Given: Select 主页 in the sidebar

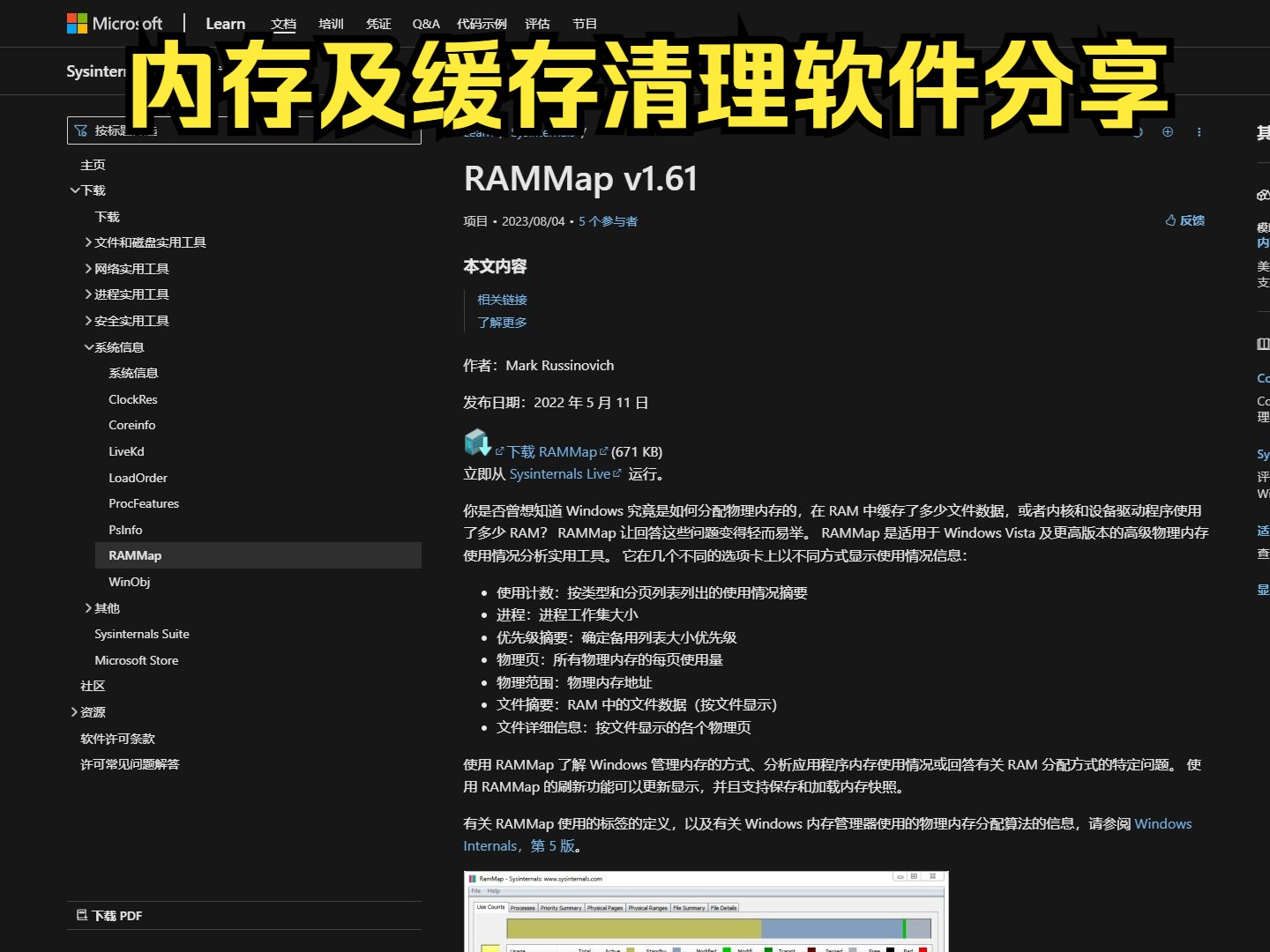Looking at the screenshot, I should point(93,165).
